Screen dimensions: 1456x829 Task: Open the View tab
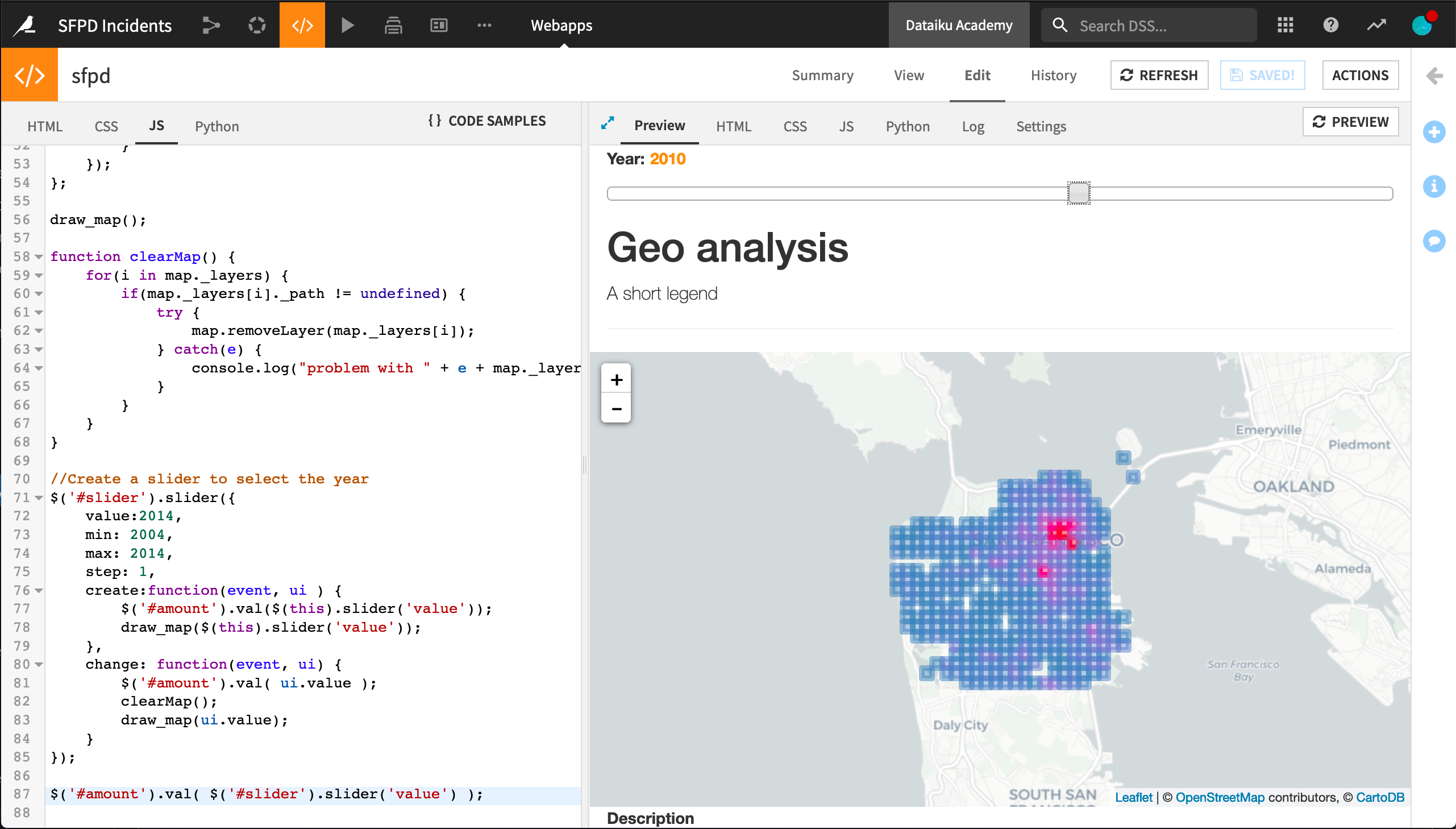(x=909, y=75)
